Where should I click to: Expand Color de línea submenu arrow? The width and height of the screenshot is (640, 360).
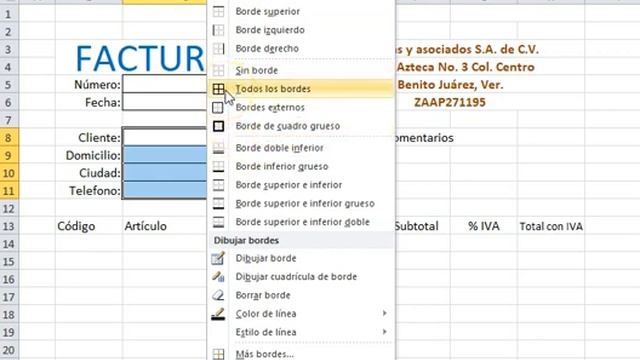click(x=384, y=313)
